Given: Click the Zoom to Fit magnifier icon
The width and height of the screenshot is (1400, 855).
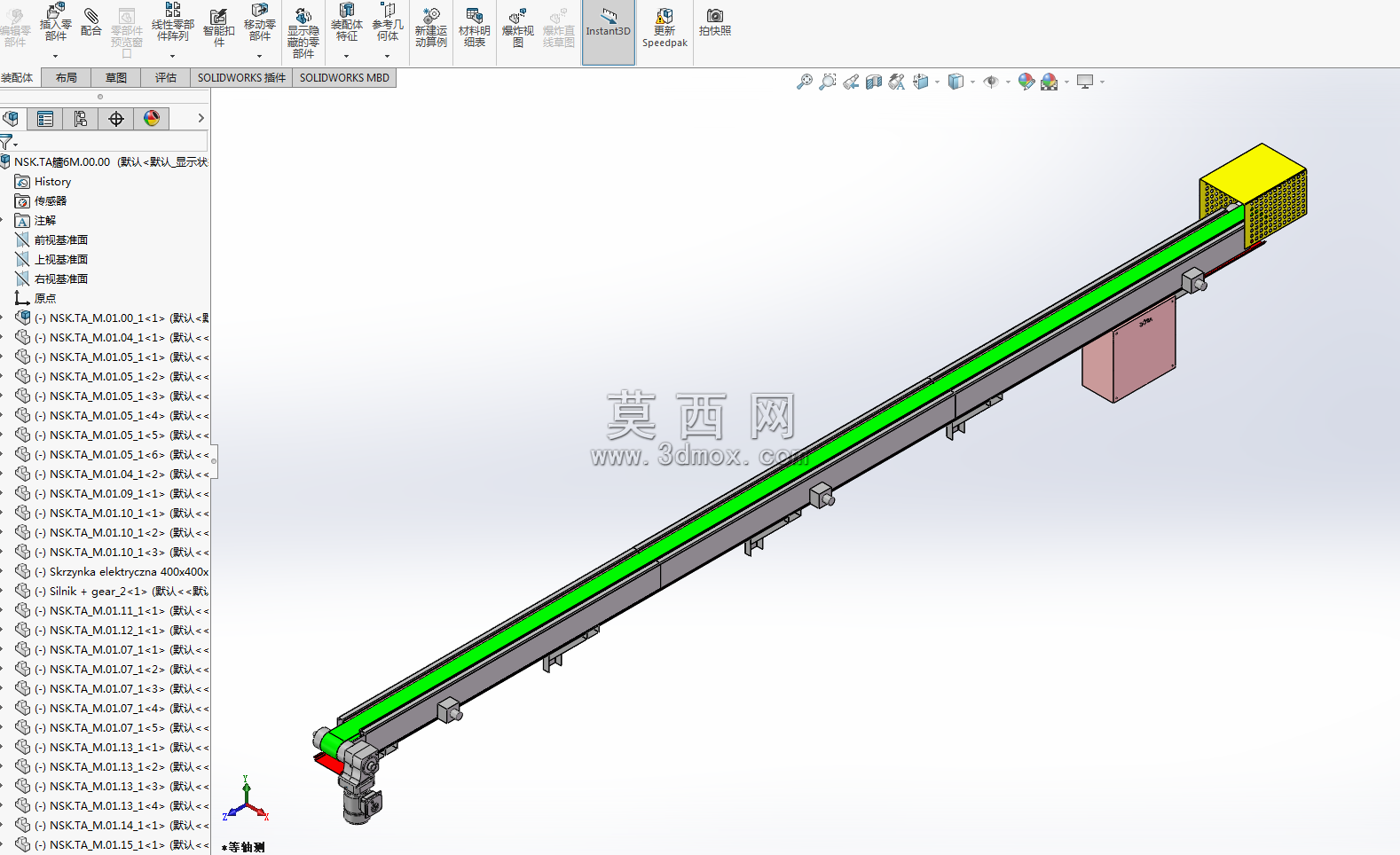Looking at the screenshot, I should pyautogui.click(x=805, y=82).
